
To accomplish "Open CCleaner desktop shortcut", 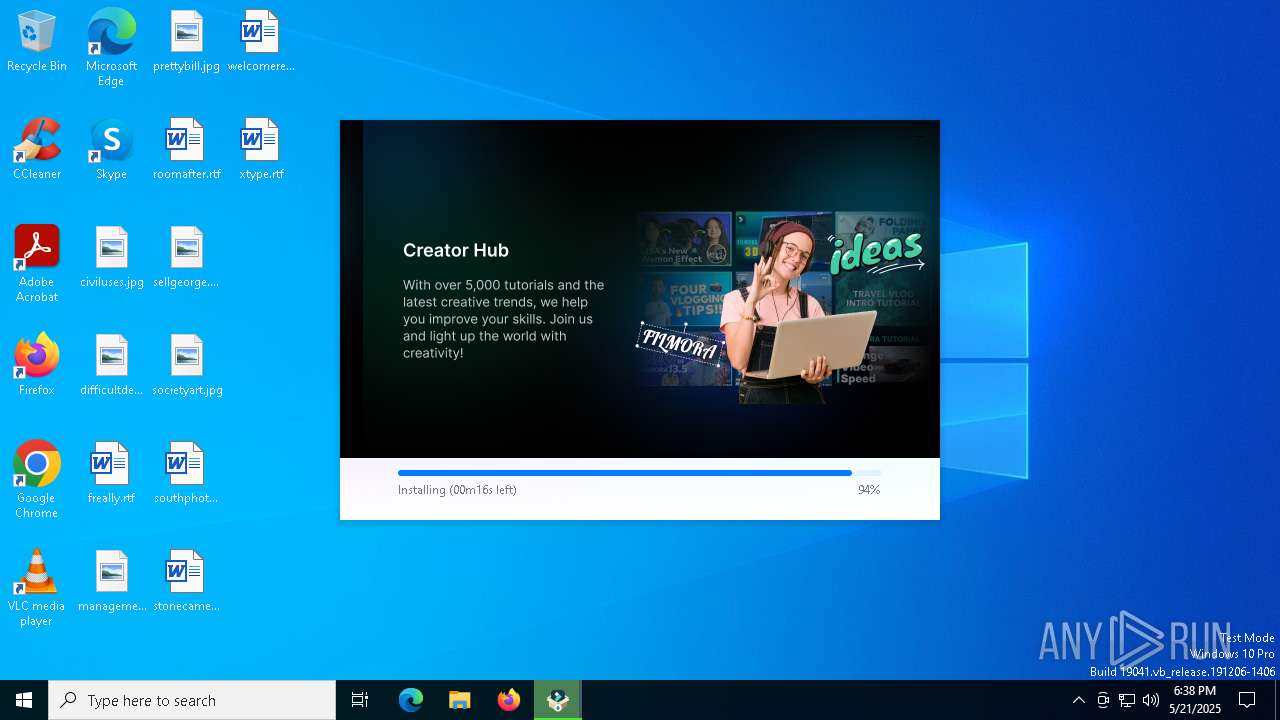I will pos(37,150).
